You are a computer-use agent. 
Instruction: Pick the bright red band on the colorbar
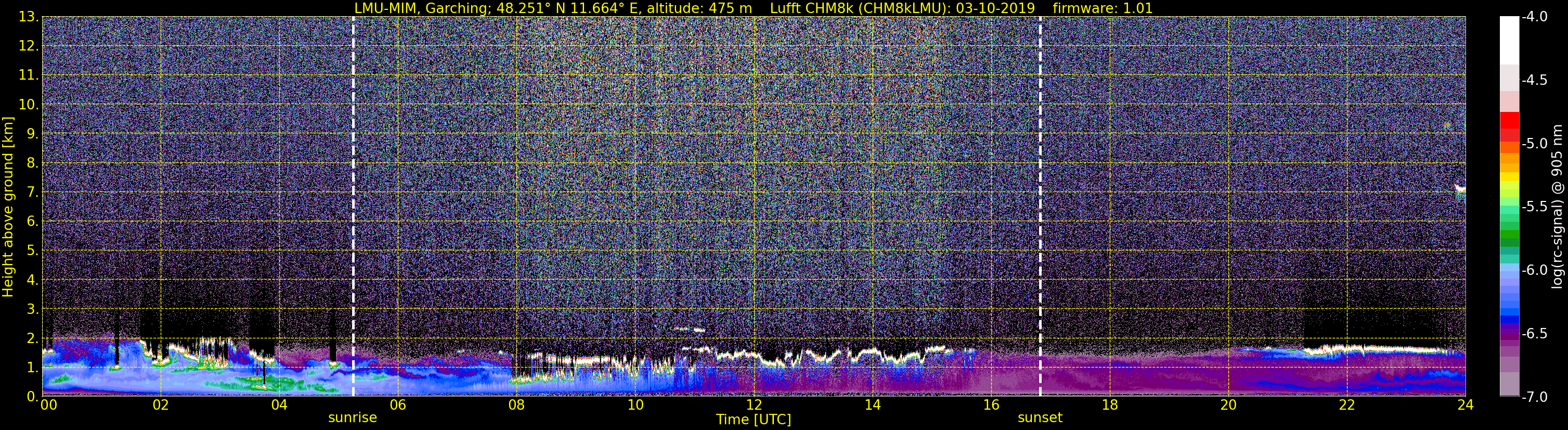pyautogui.click(x=1509, y=119)
